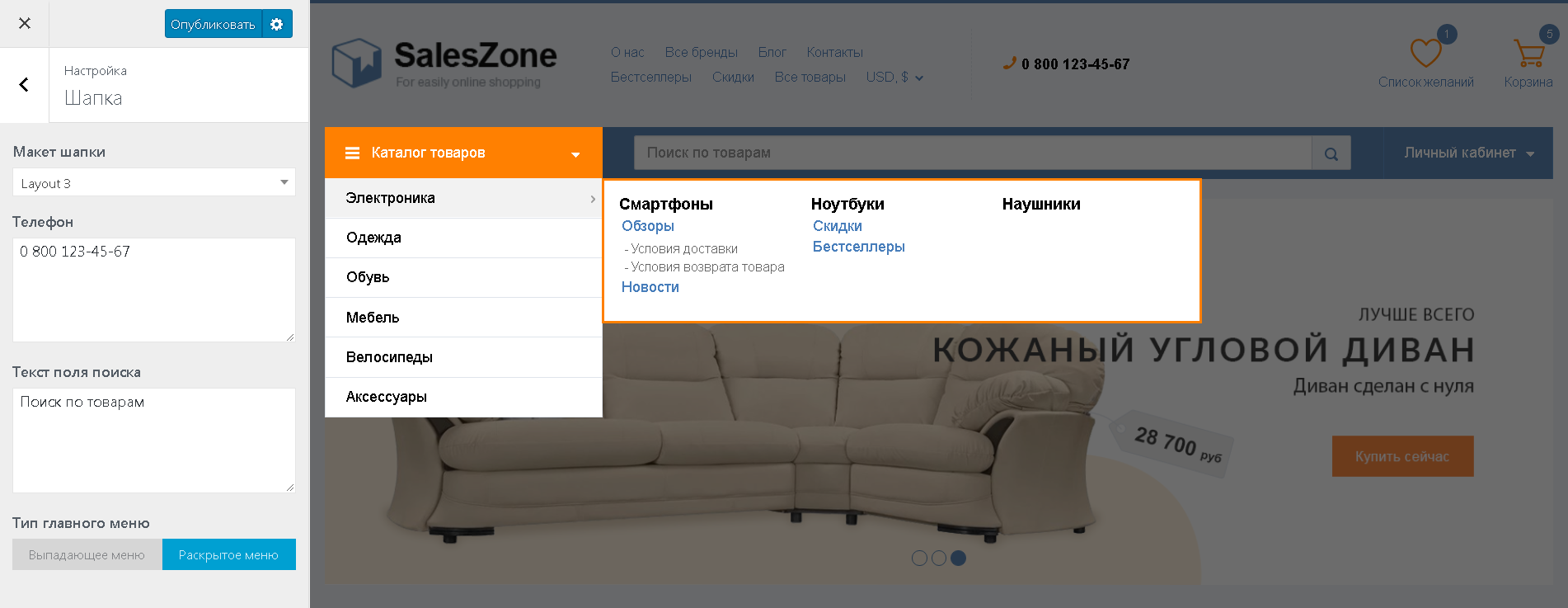This screenshot has height=608, width=1568.
Task: Open the 'Блог' link
Action: click(772, 53)
